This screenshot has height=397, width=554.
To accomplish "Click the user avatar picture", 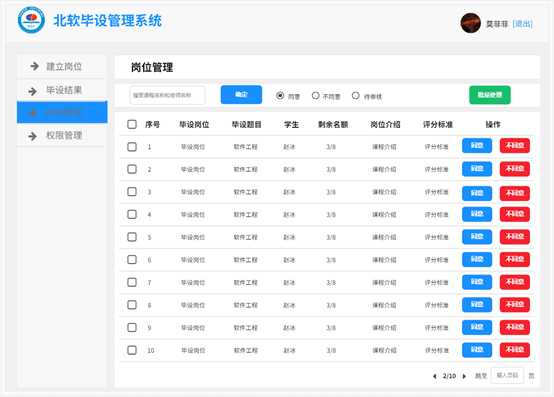I will coord(471,23).
